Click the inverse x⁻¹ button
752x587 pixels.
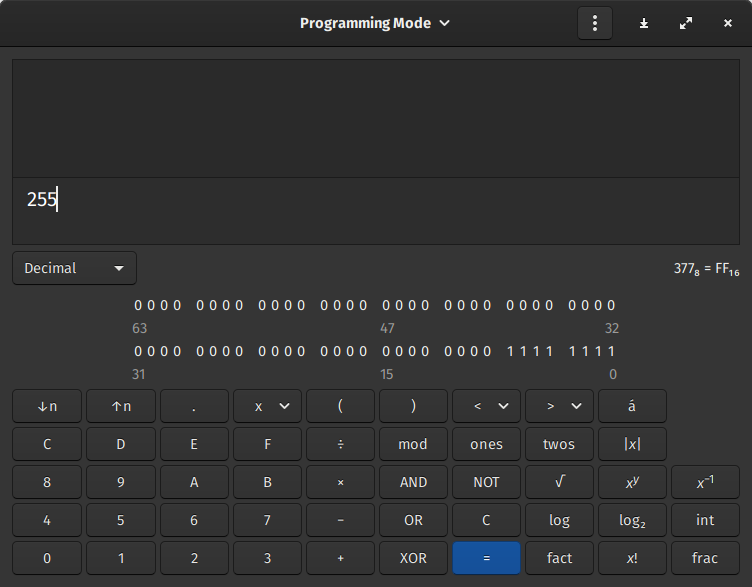click(x=705, y=482)
